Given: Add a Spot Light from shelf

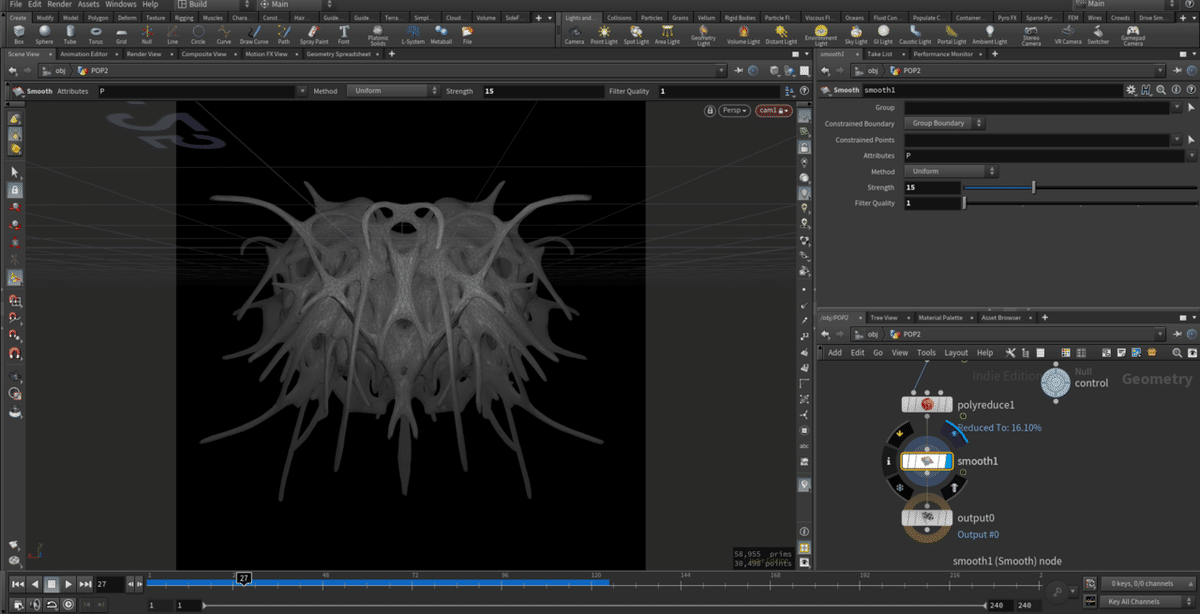Looking at the screenshot, I should click(636, 35).
